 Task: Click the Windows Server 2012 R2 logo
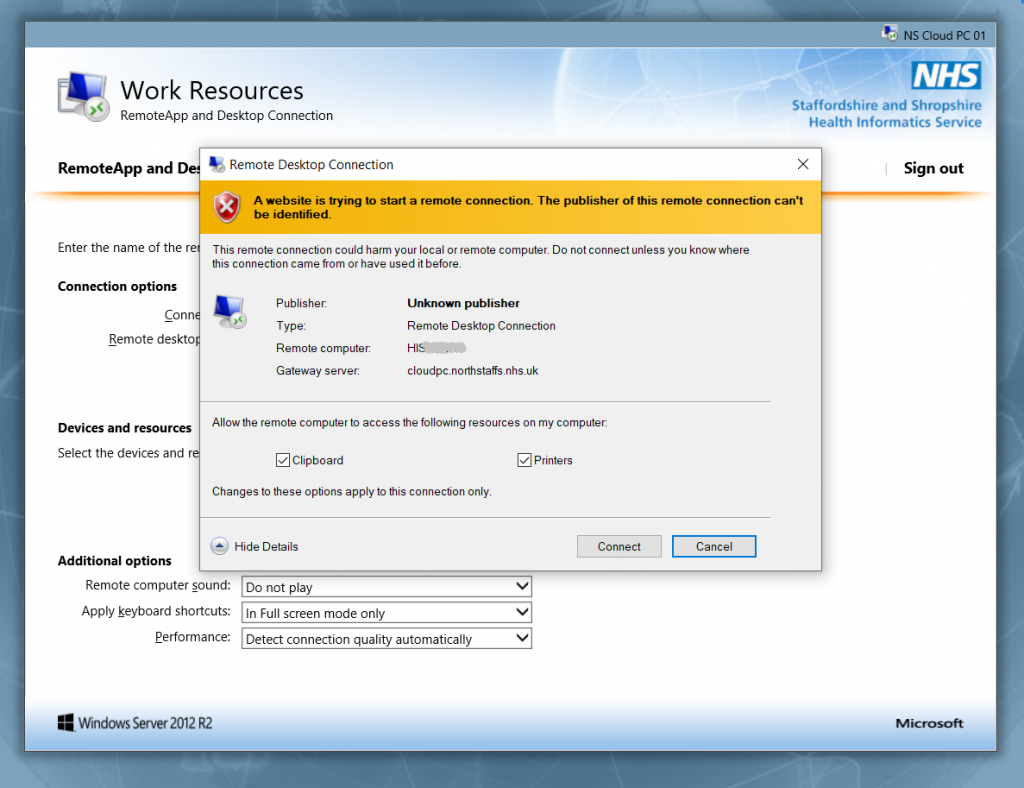coord(135,723)
